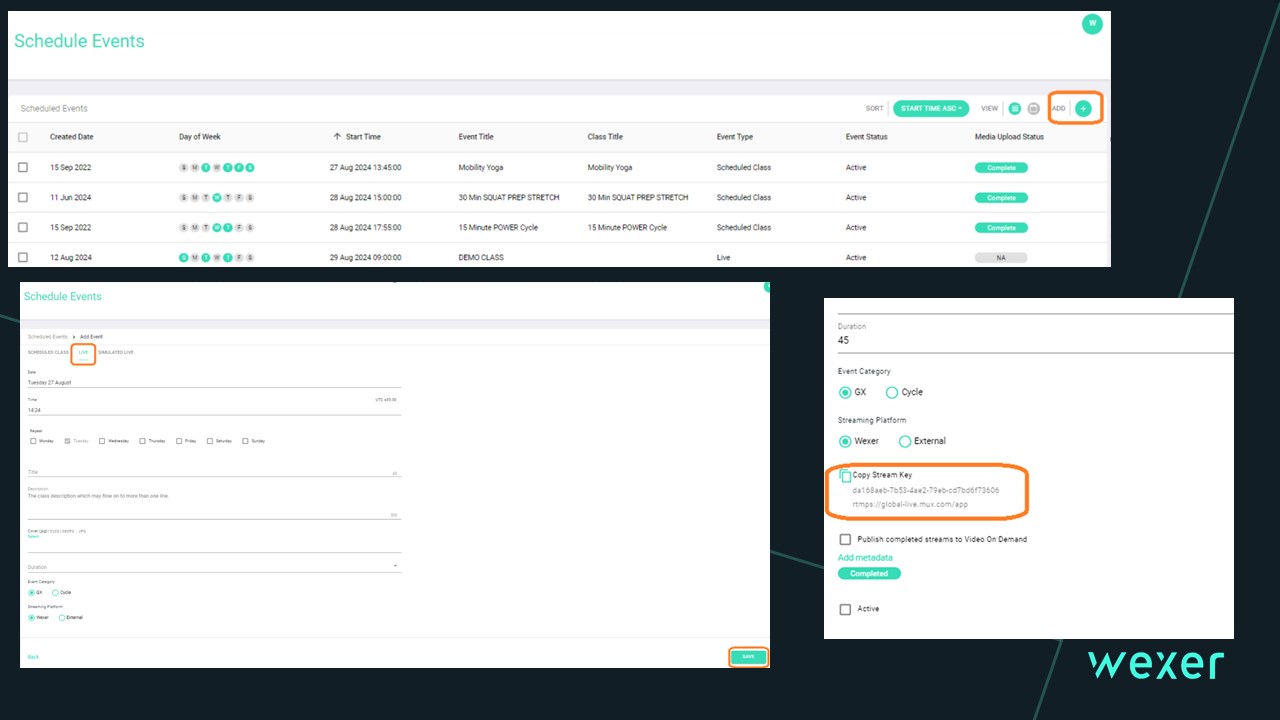The height and width of the screenshot is (720, 1280).
Task: Open the Start Time ASC sort dropdown
Action: [931, 108]
